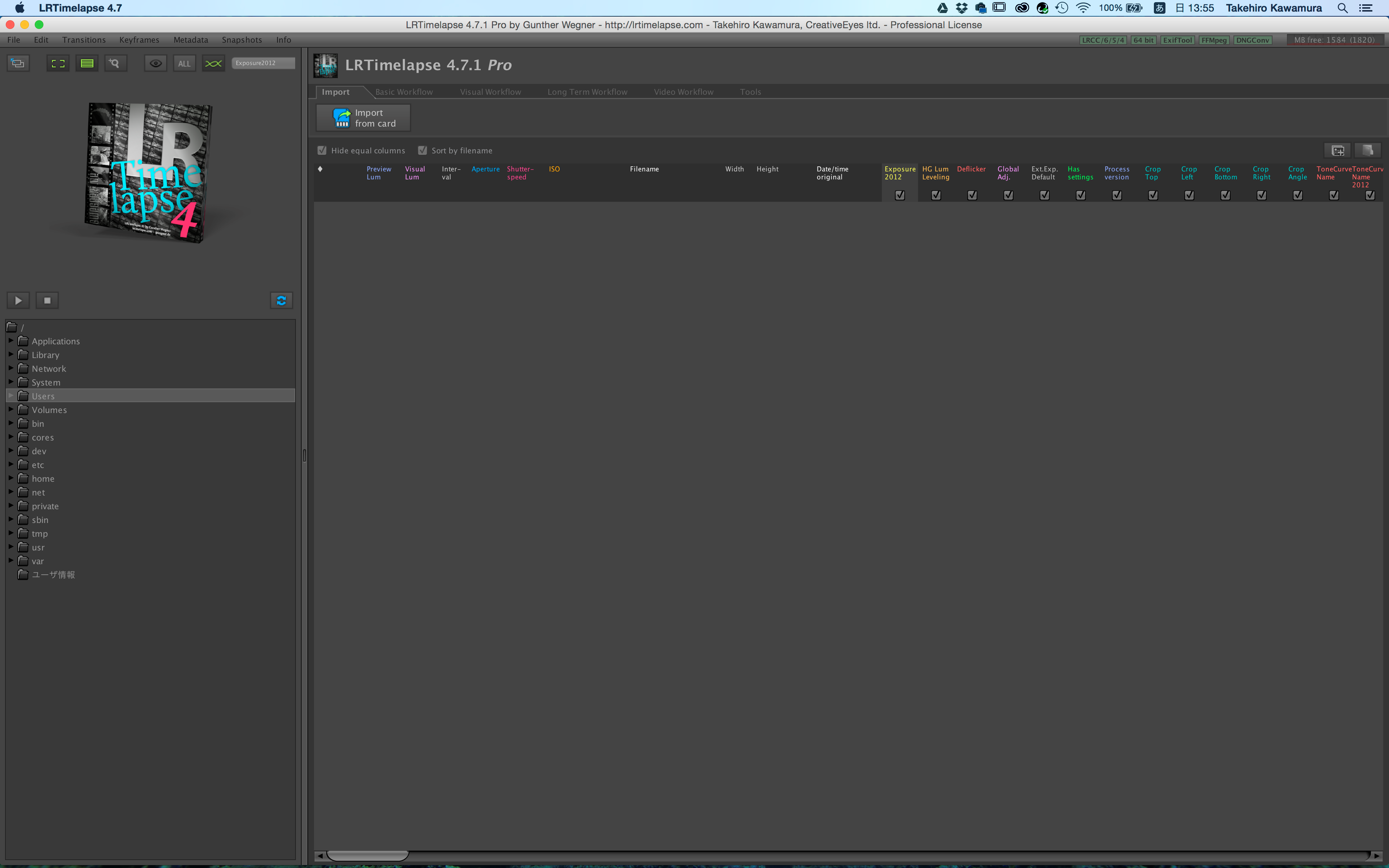
Task: Click the window layout icon in left toolbar
Action: [x=18, y=63]
